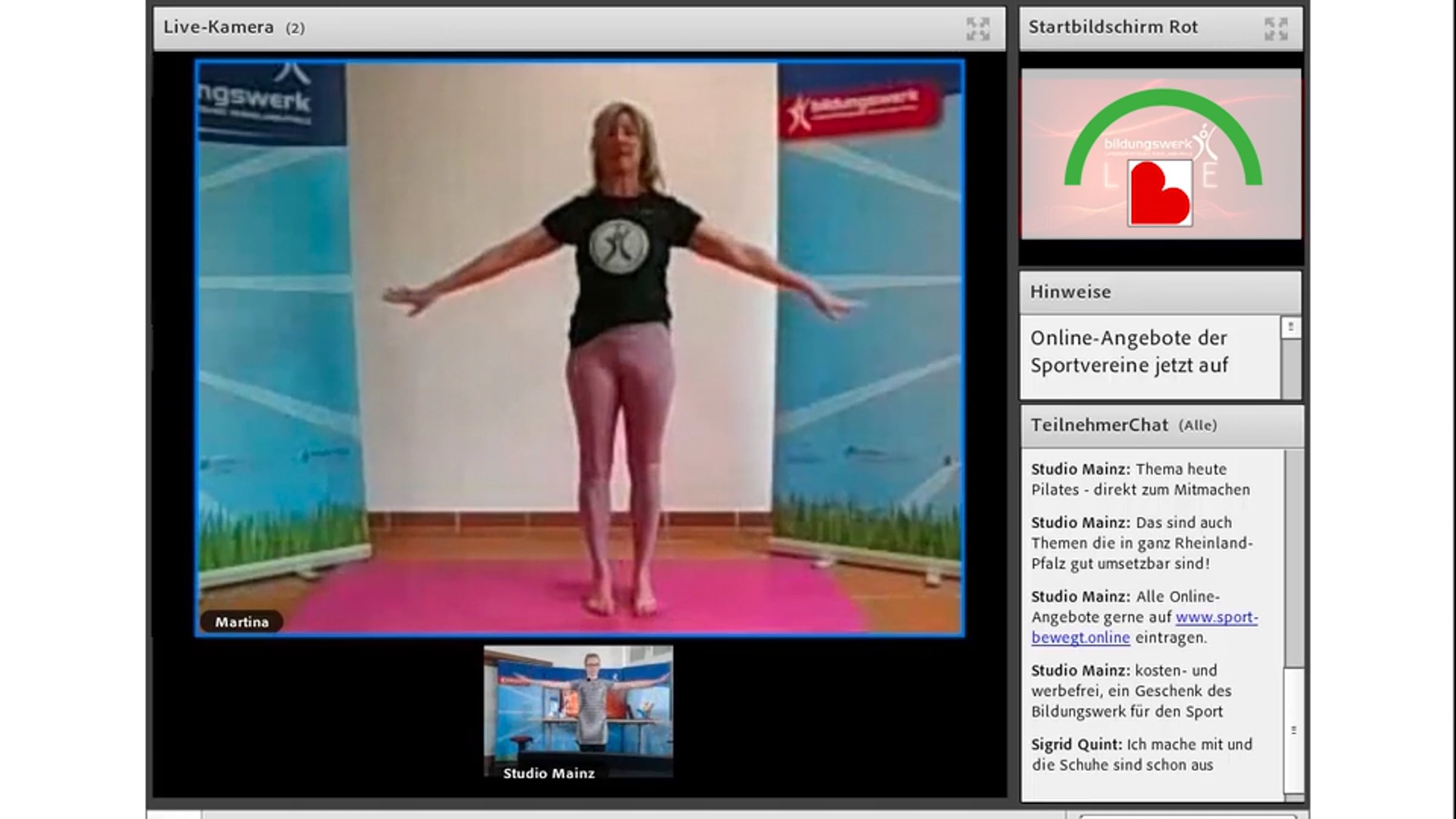This screenshot has height=819, width=1456.
Task: Click the Live-Kamera pod title
Action: 218,27
